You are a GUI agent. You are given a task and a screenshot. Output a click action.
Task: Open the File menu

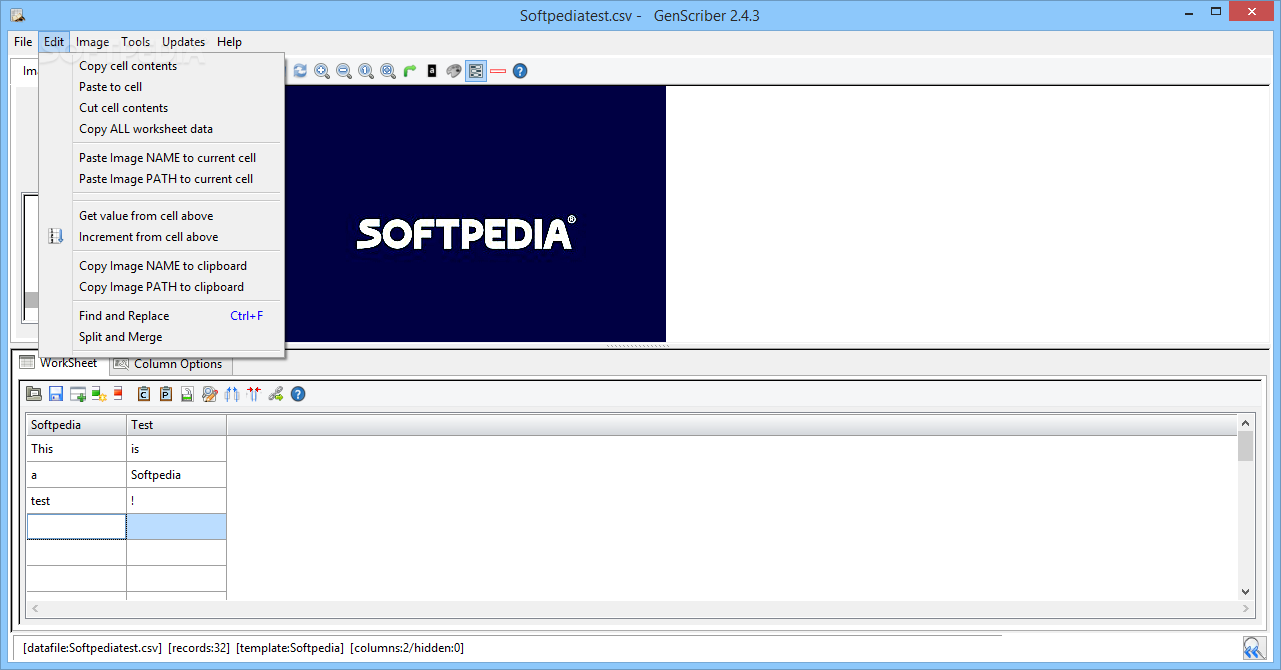click(x=23, y=42)
